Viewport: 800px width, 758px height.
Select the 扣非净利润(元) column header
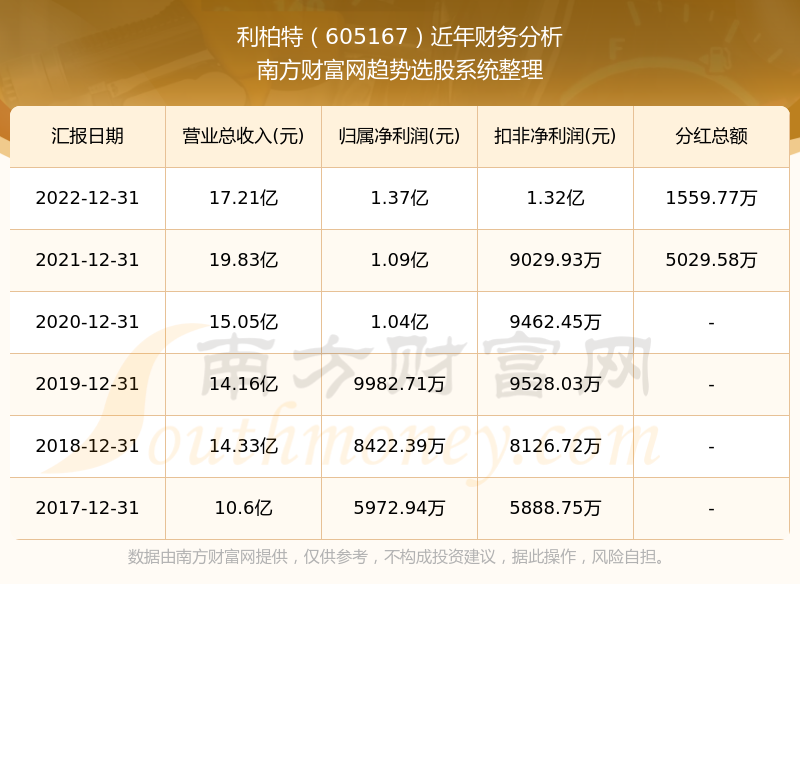point(555,136)
